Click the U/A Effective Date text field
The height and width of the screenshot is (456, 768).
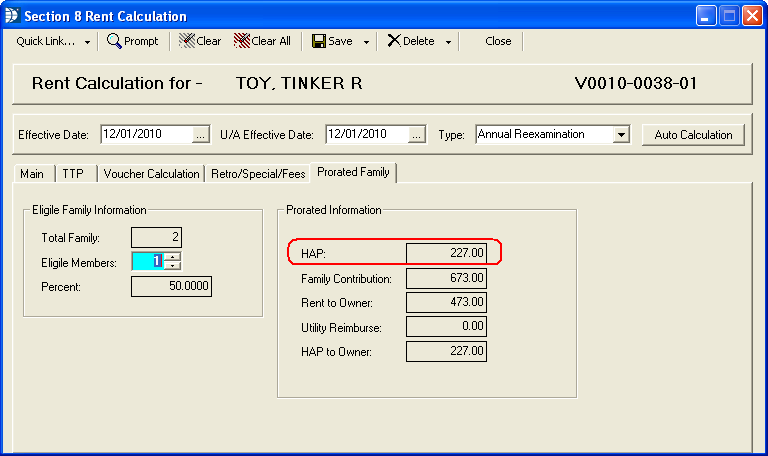click(367, 134)
